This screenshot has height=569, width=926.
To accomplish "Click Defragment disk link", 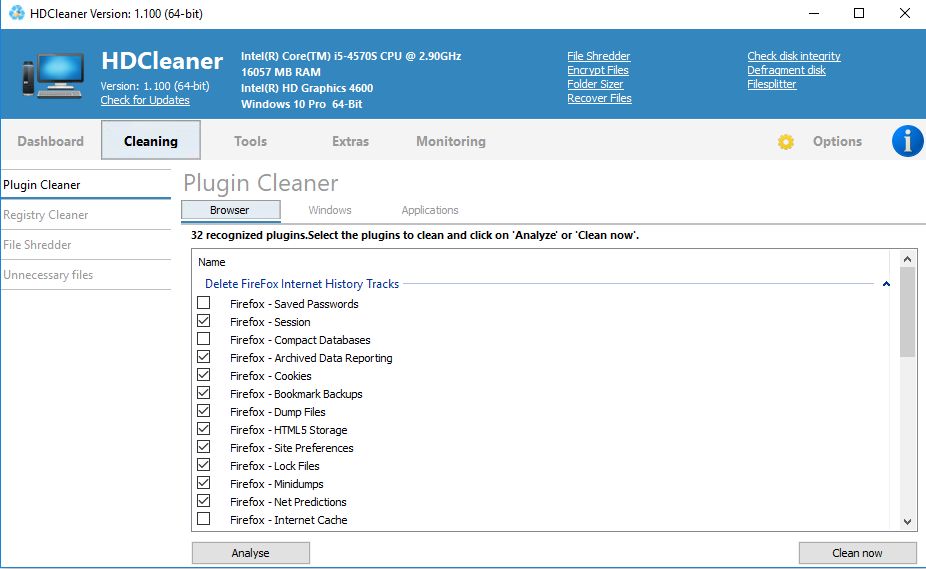I will [x=786, y=70].
